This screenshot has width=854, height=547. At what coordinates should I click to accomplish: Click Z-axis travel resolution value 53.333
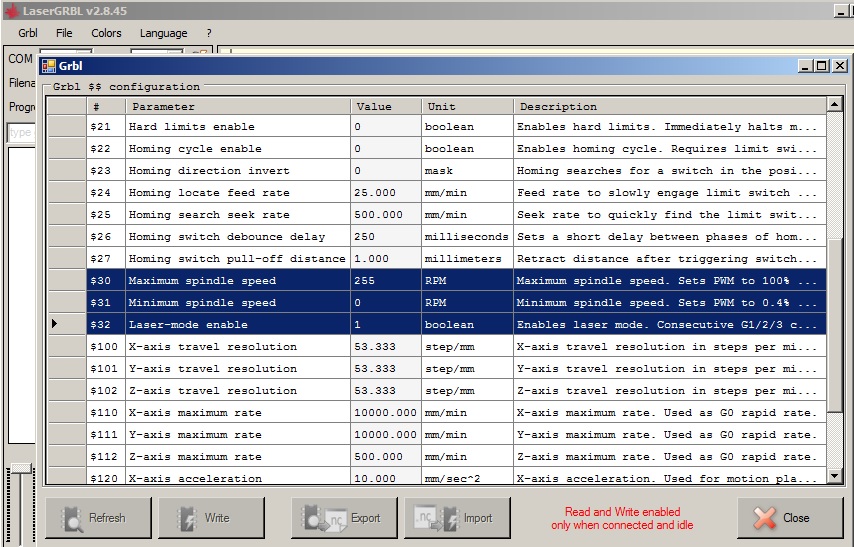point(386,391)
